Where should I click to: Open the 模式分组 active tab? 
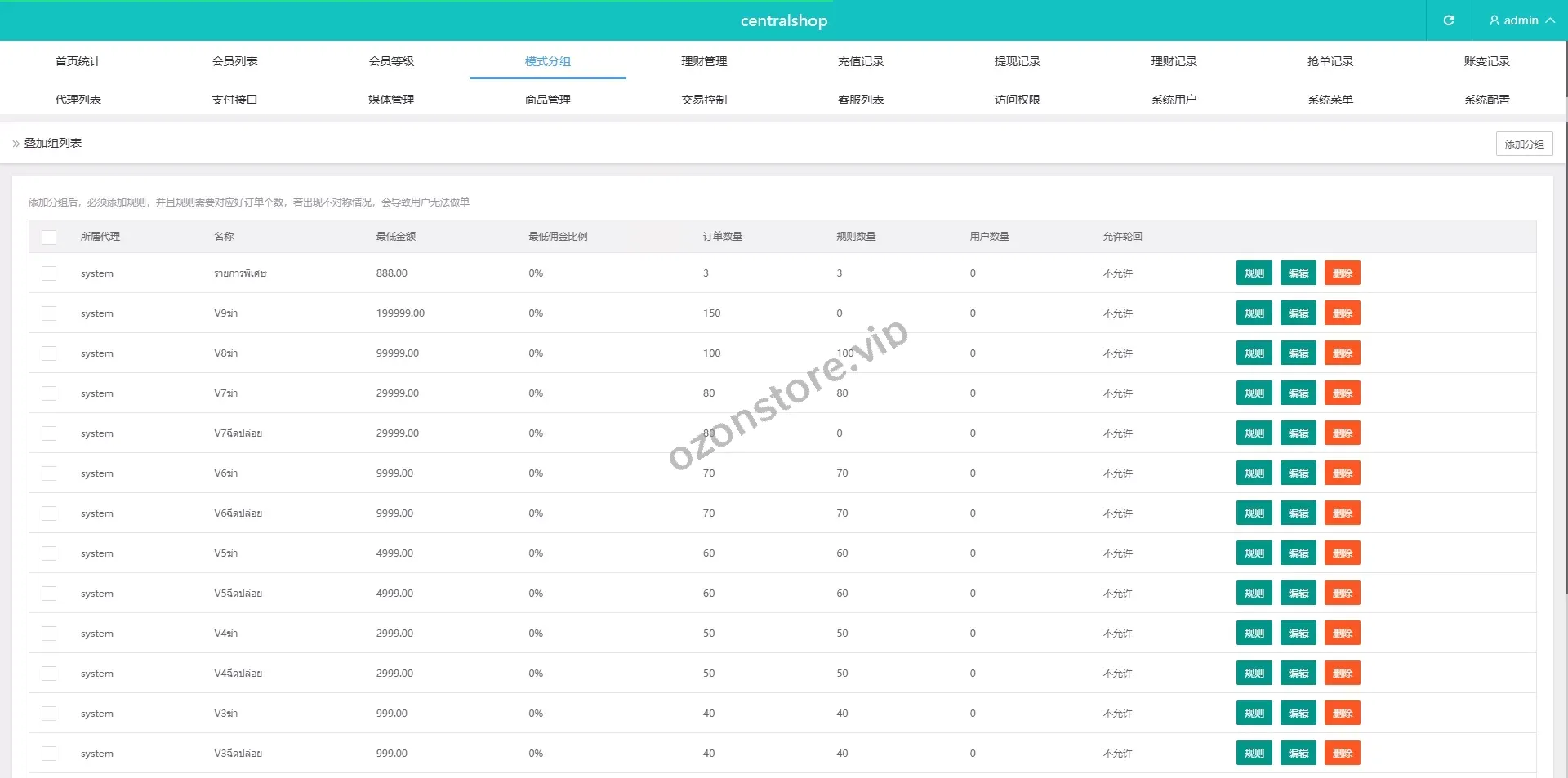tap(547, 61)
